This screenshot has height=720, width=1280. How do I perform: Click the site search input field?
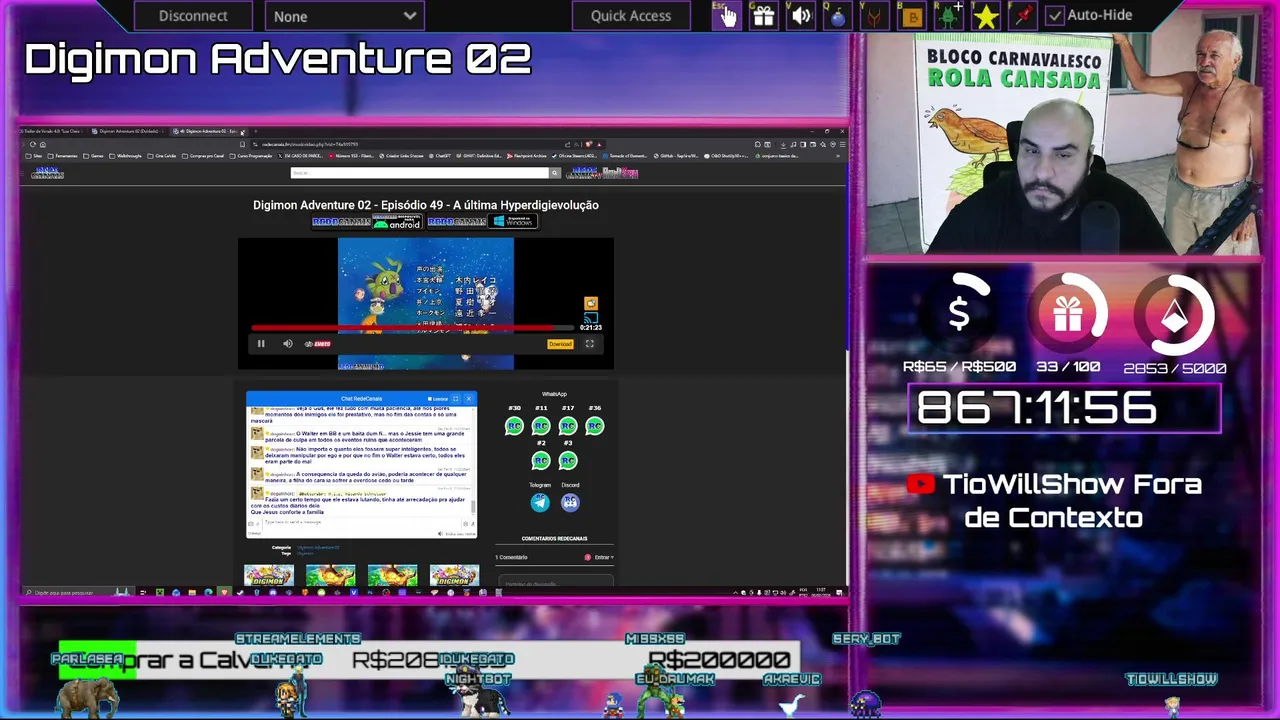pyautogui.click(x=420, y=173)
